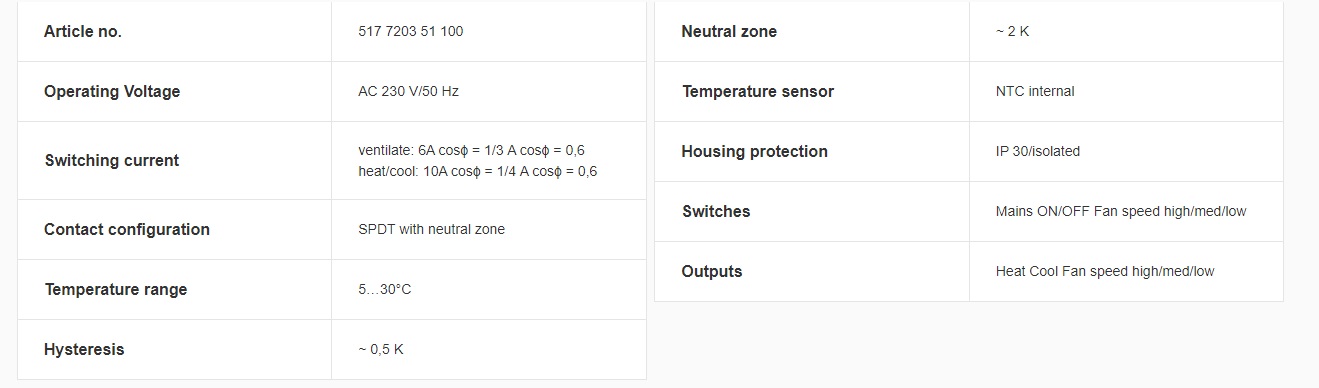Image resolution: width=1319 pixels, height=388 pixels.
Task: Click the Contact configuration label
Action: click(127, 229)
